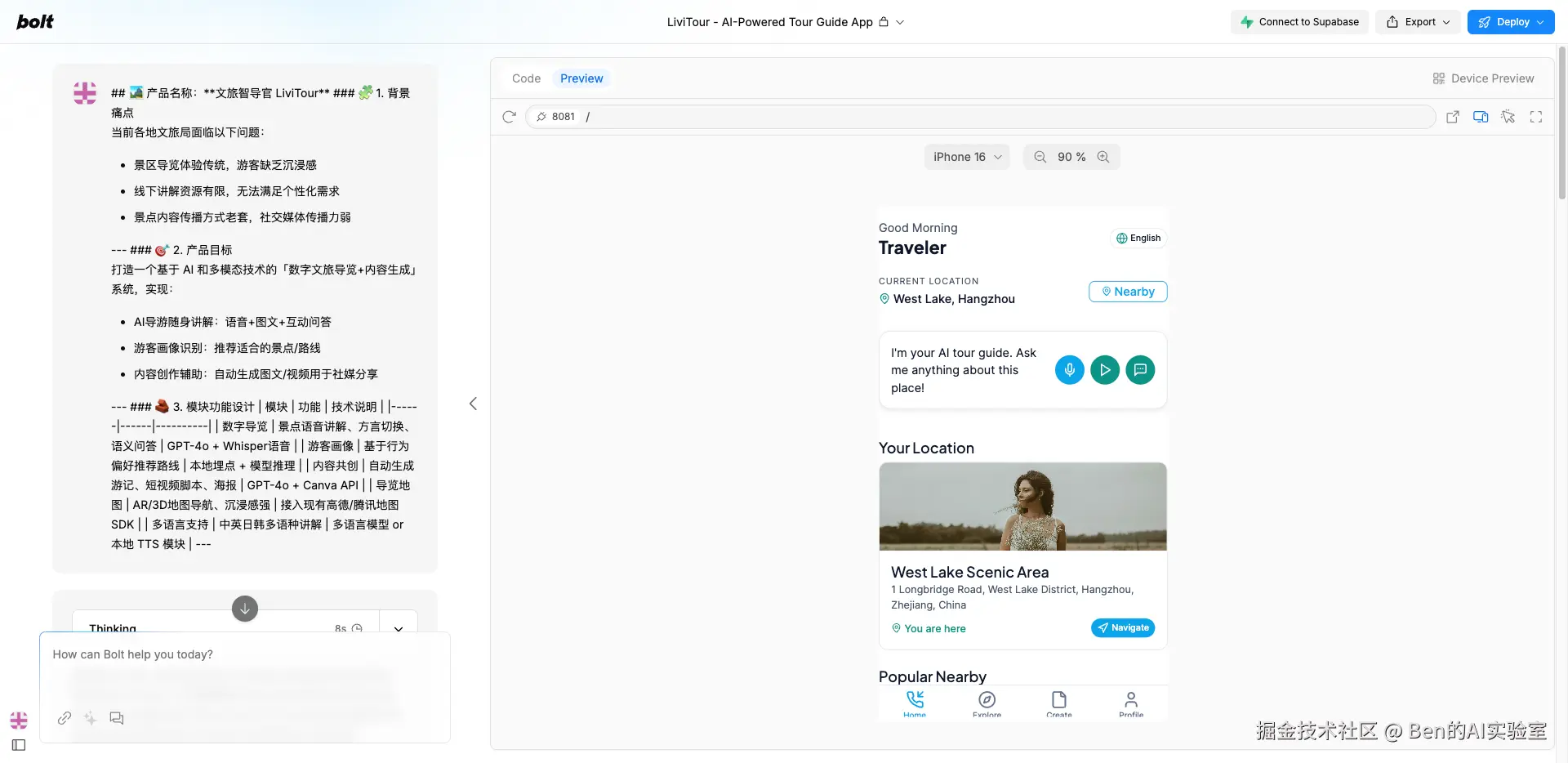The width and height of the screenshot is (1568, 763).
Task: Switch to the Code tab
Action: 526,78
